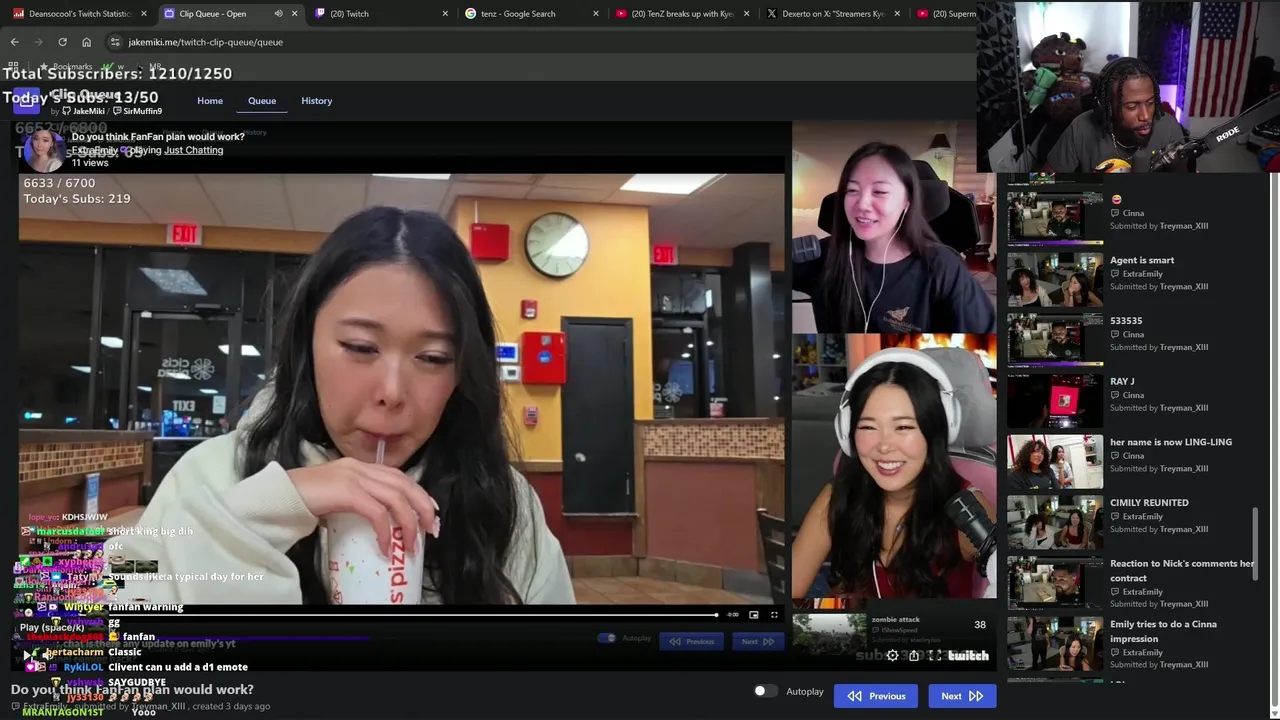Open the browser home page icon

pos(86,42)
